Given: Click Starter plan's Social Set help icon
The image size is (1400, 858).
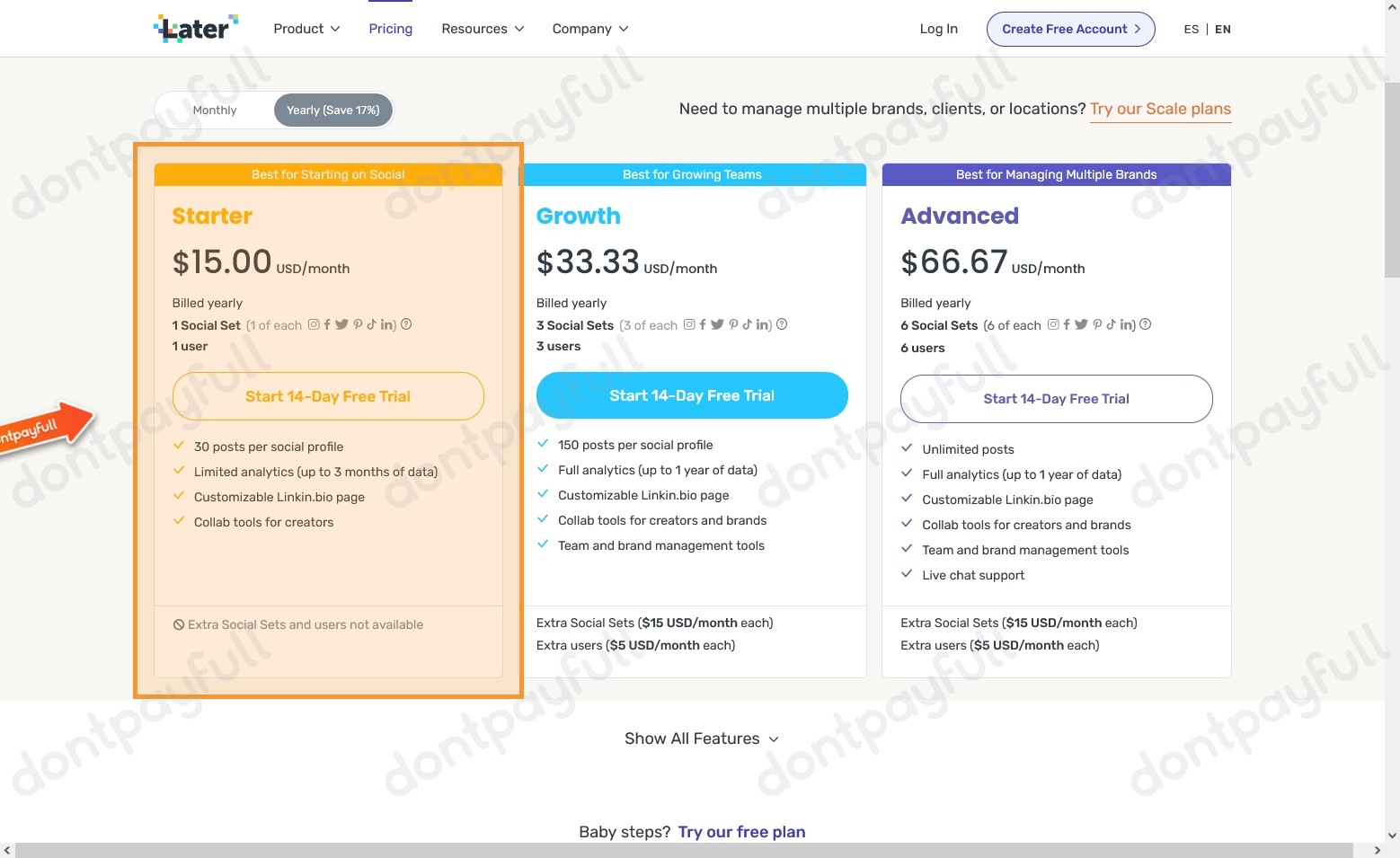Looking at the screenshot, I should coord(406,324).
